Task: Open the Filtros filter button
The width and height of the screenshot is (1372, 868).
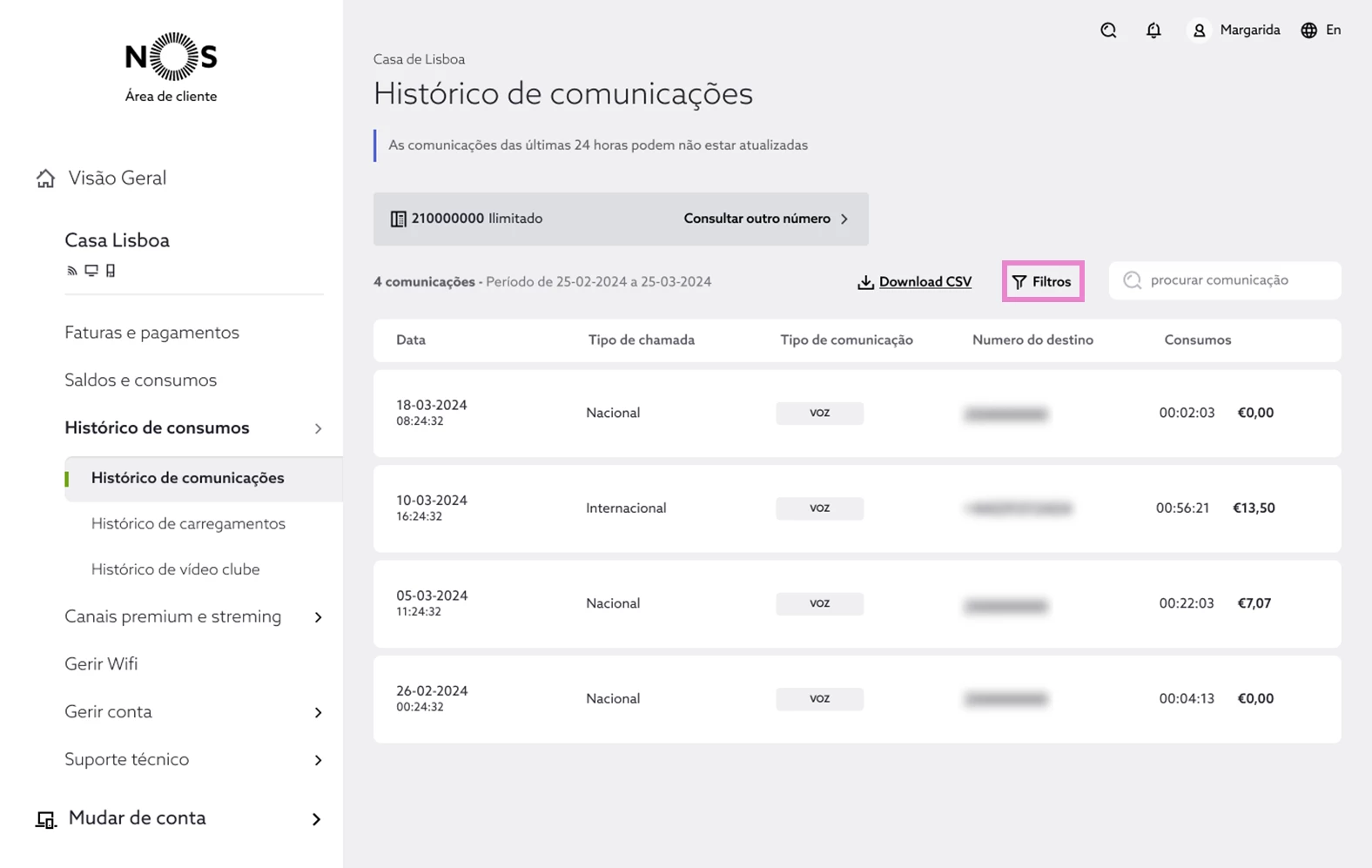Action: click(x=1042, y=281)
